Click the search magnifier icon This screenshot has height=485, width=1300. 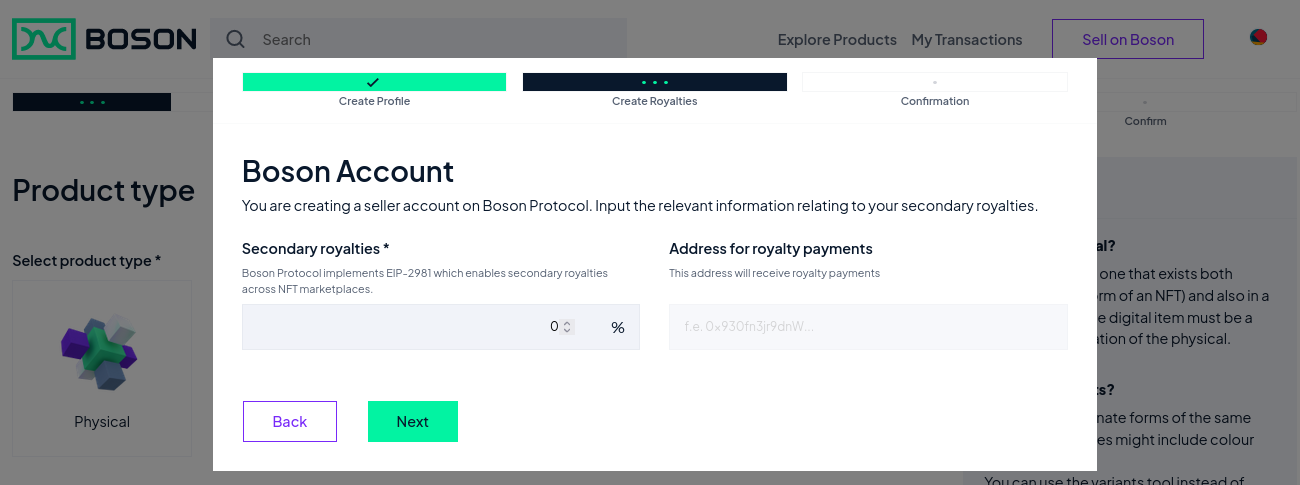236,40
